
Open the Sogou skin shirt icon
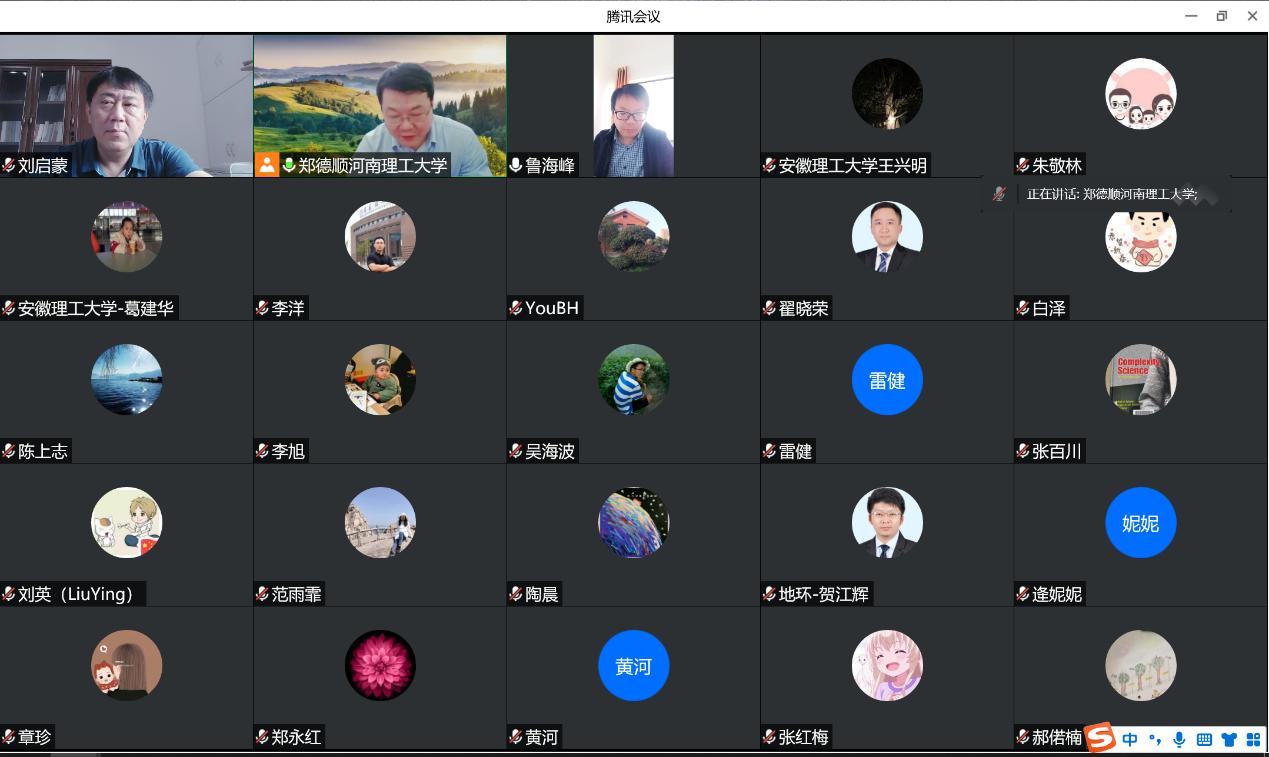click(x=1229, y=739)
